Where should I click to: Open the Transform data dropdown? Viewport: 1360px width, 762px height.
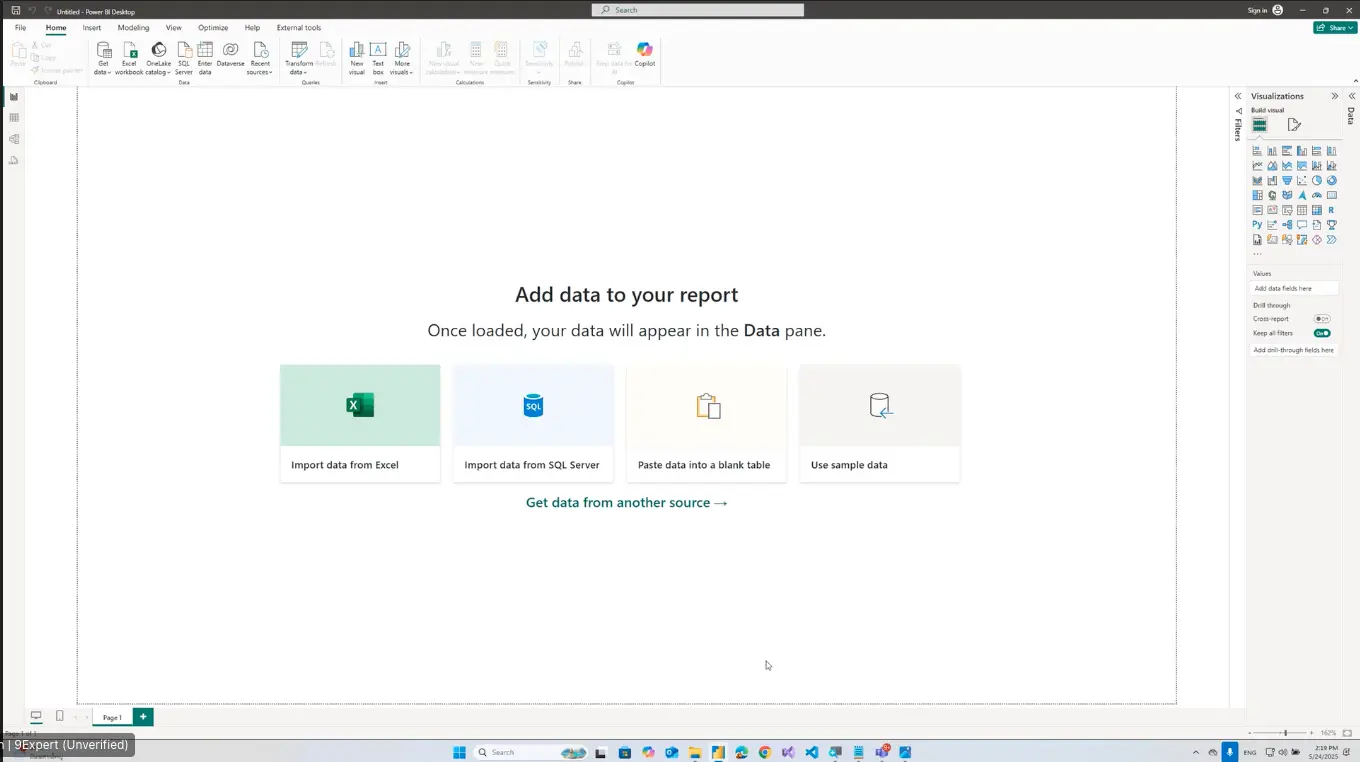point(299,59)
